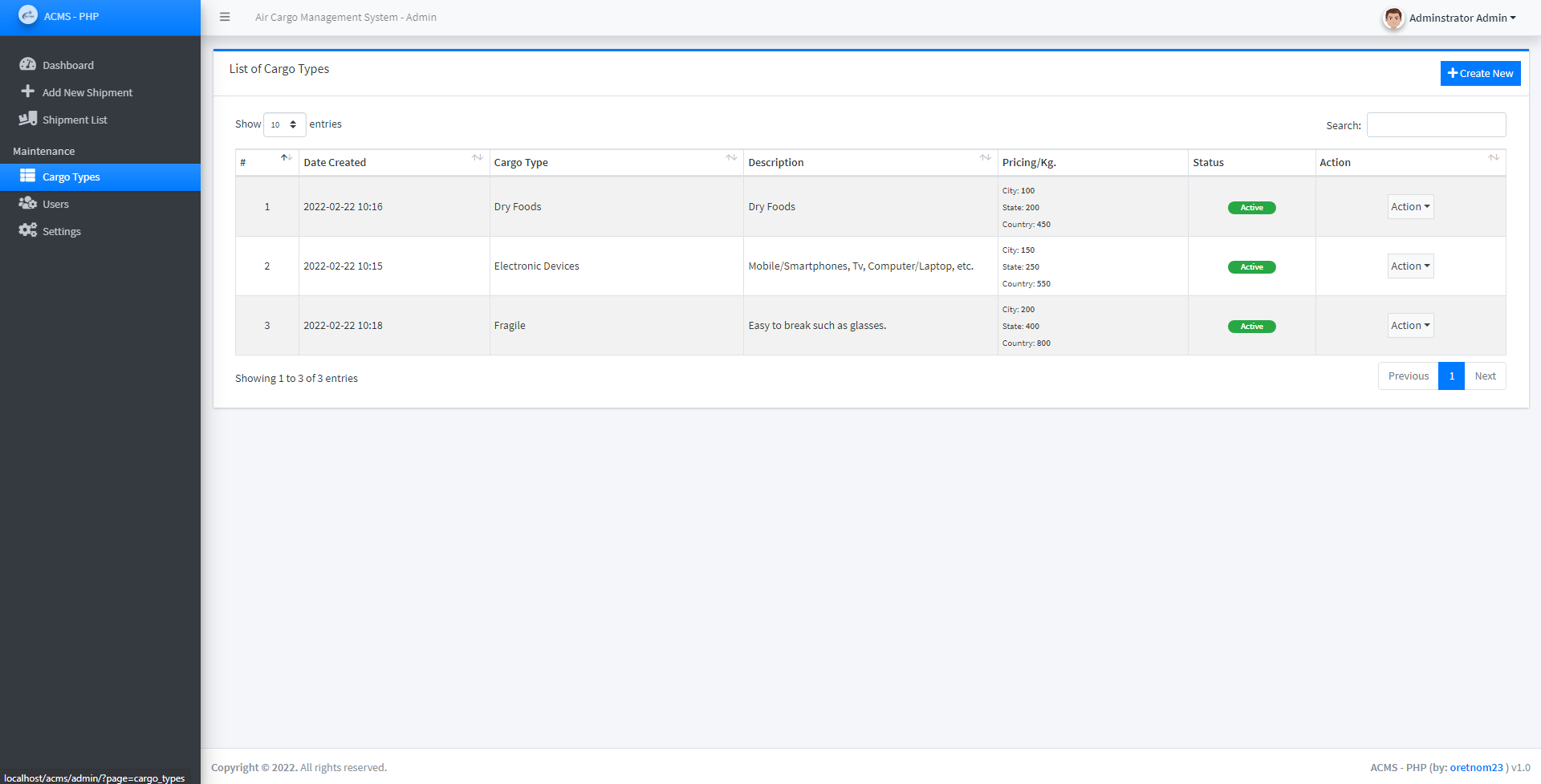
Task: Click the Cargo Types list icon
Action: (x=28, y=176)
